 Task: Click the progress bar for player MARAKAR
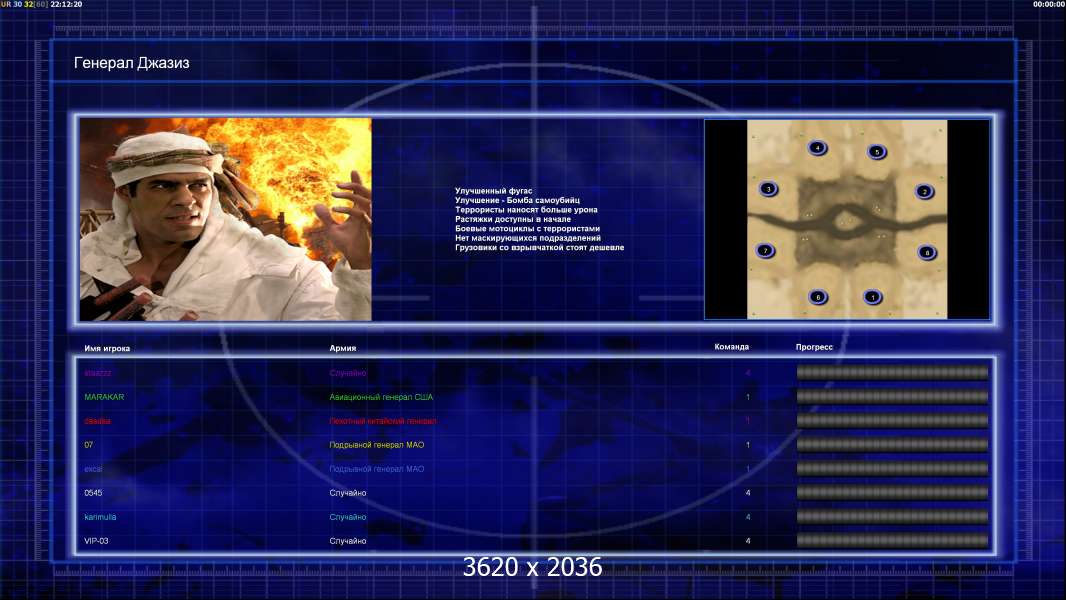pos(892,396)
